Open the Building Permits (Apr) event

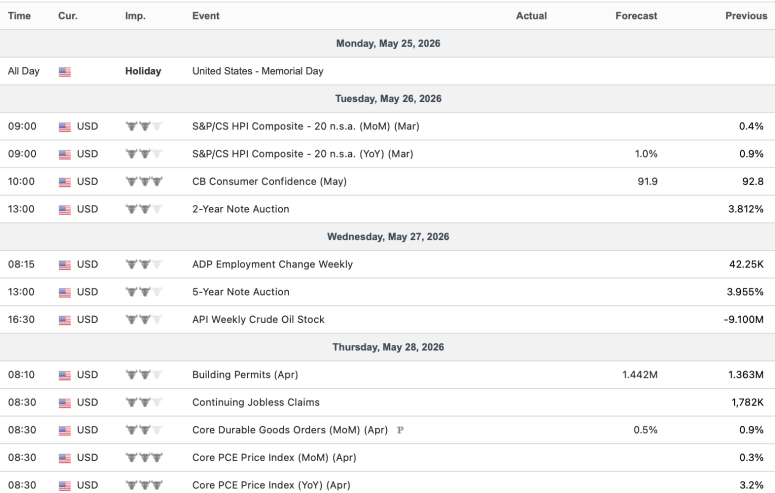click(x=245, y=374)
